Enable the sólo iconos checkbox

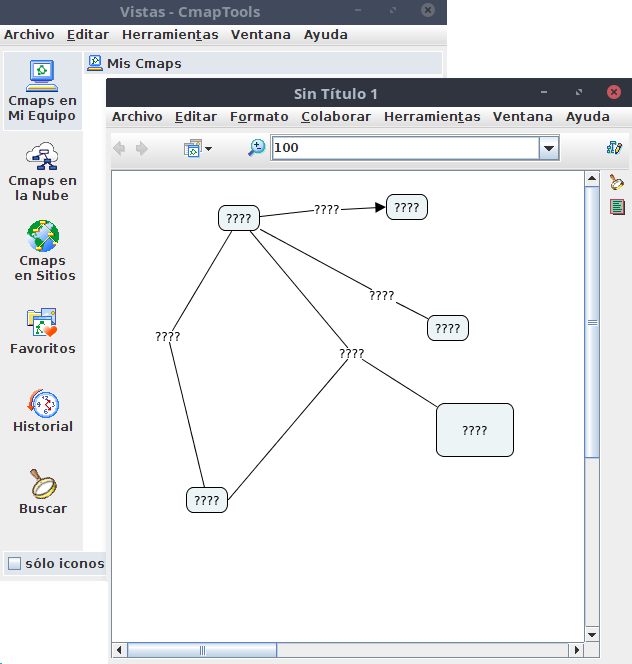(x=14, y=563)
